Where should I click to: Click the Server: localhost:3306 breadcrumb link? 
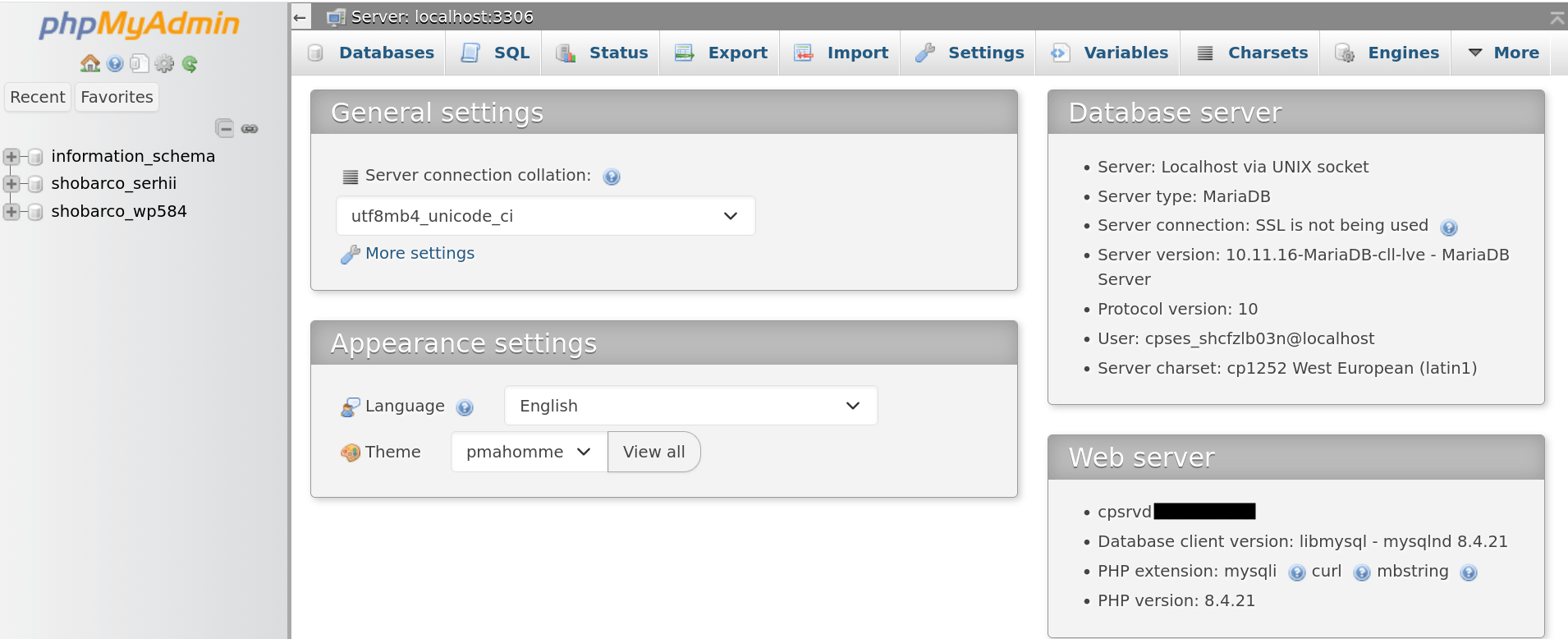[442, 17]
